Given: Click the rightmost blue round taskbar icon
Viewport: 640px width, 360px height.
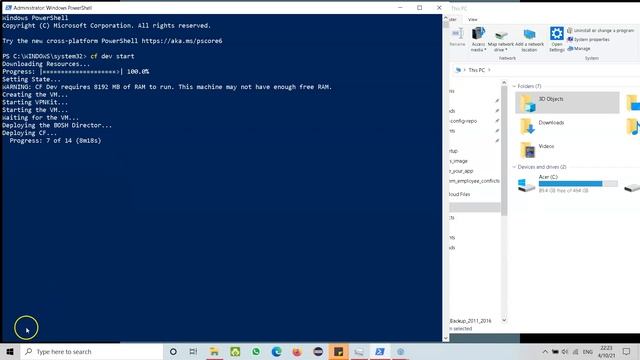Looking at the screenshot, I should pyautogui.click(x=401, y=351).
